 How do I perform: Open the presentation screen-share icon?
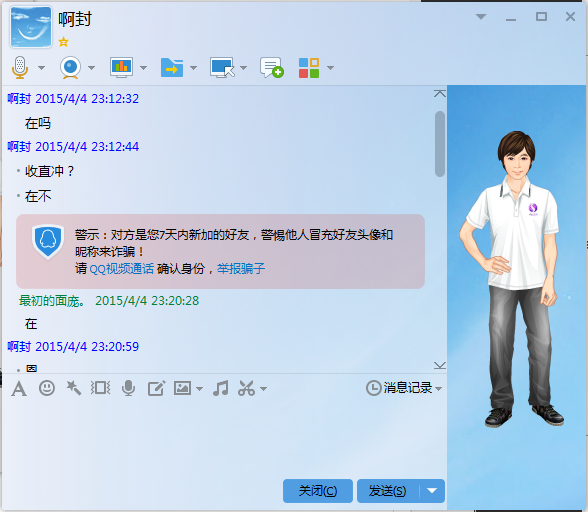[x=121, y=68]
